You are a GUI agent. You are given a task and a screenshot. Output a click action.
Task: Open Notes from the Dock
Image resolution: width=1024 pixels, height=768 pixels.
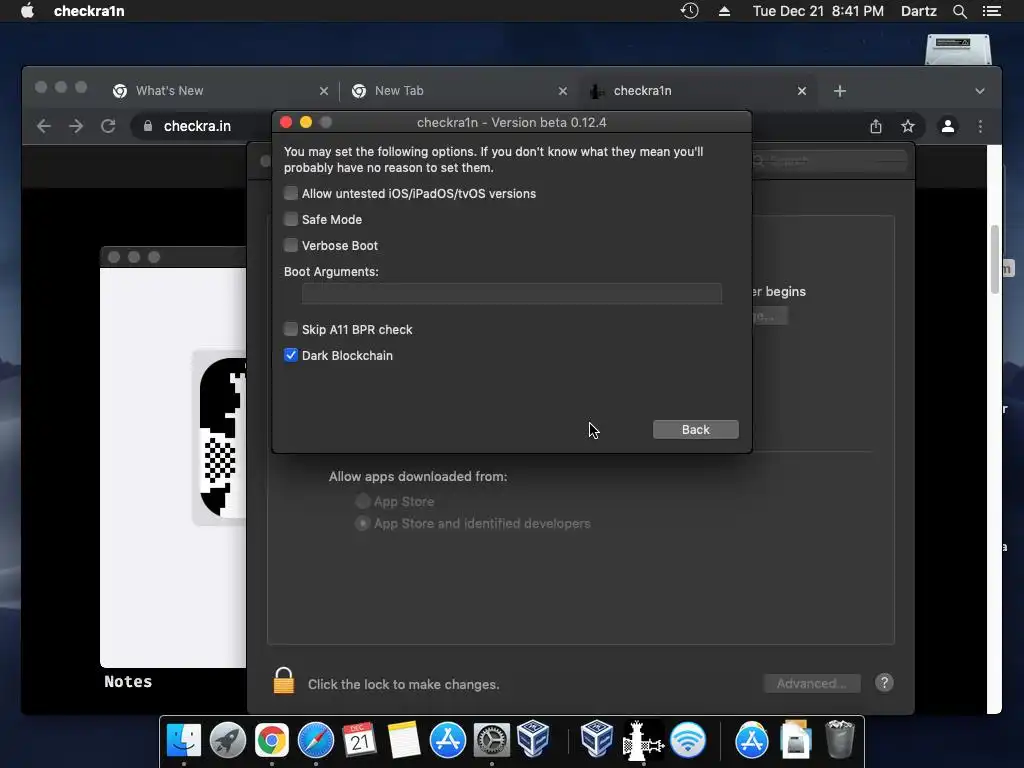[404, 740]
